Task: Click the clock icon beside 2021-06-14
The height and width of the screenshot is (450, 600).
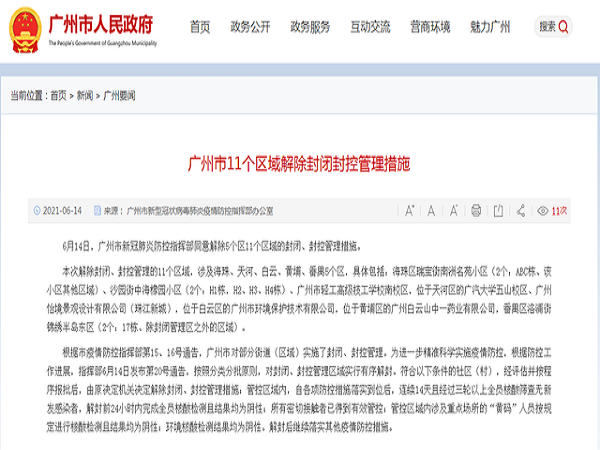Action: tap(37, 211)
